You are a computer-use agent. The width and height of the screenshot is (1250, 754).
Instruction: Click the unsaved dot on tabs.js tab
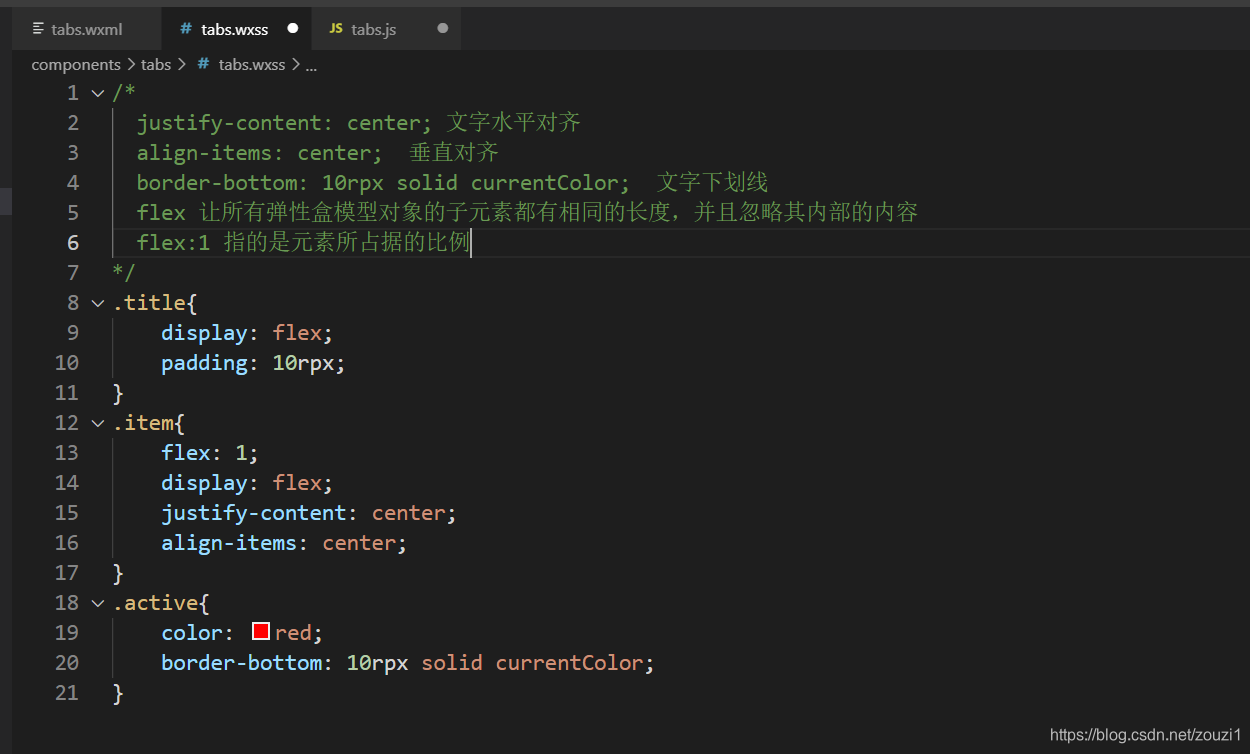click(443, 29)
